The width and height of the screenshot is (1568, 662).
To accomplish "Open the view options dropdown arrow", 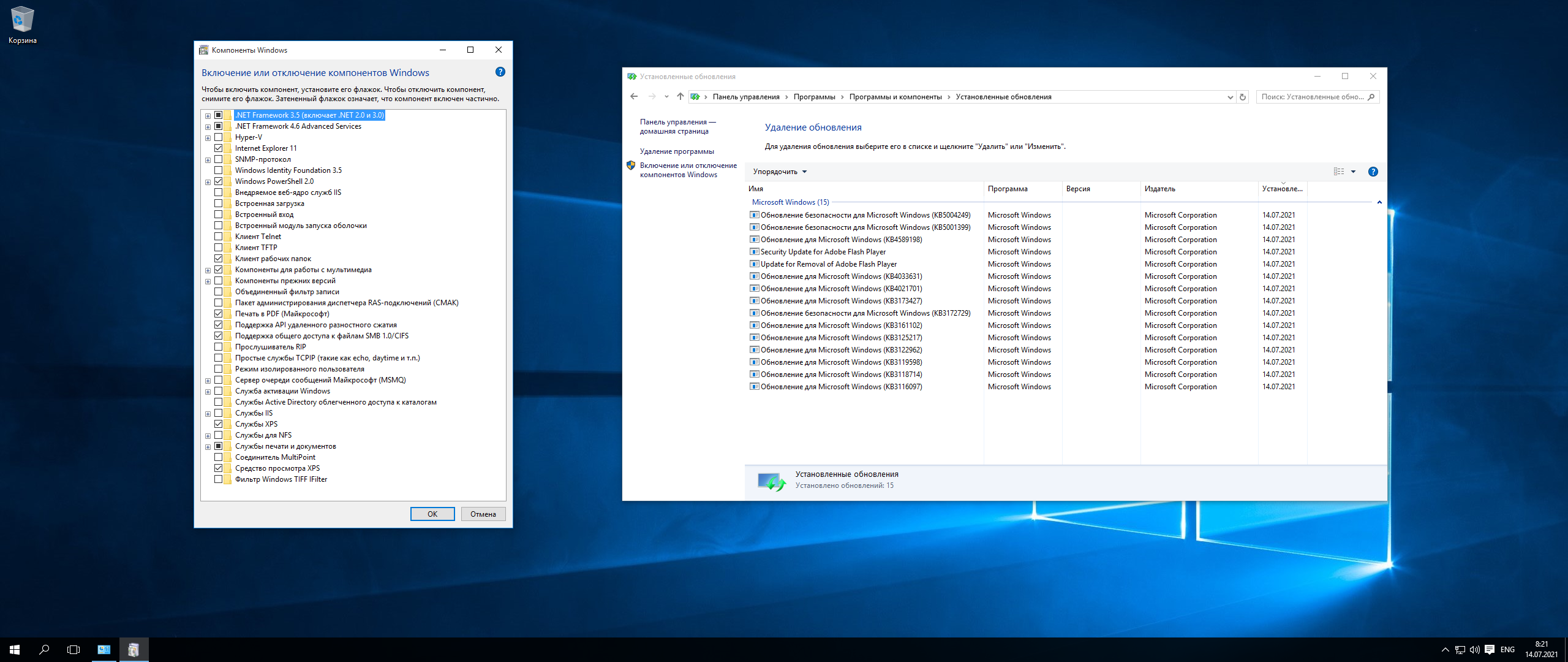I will coord(1353,172).
